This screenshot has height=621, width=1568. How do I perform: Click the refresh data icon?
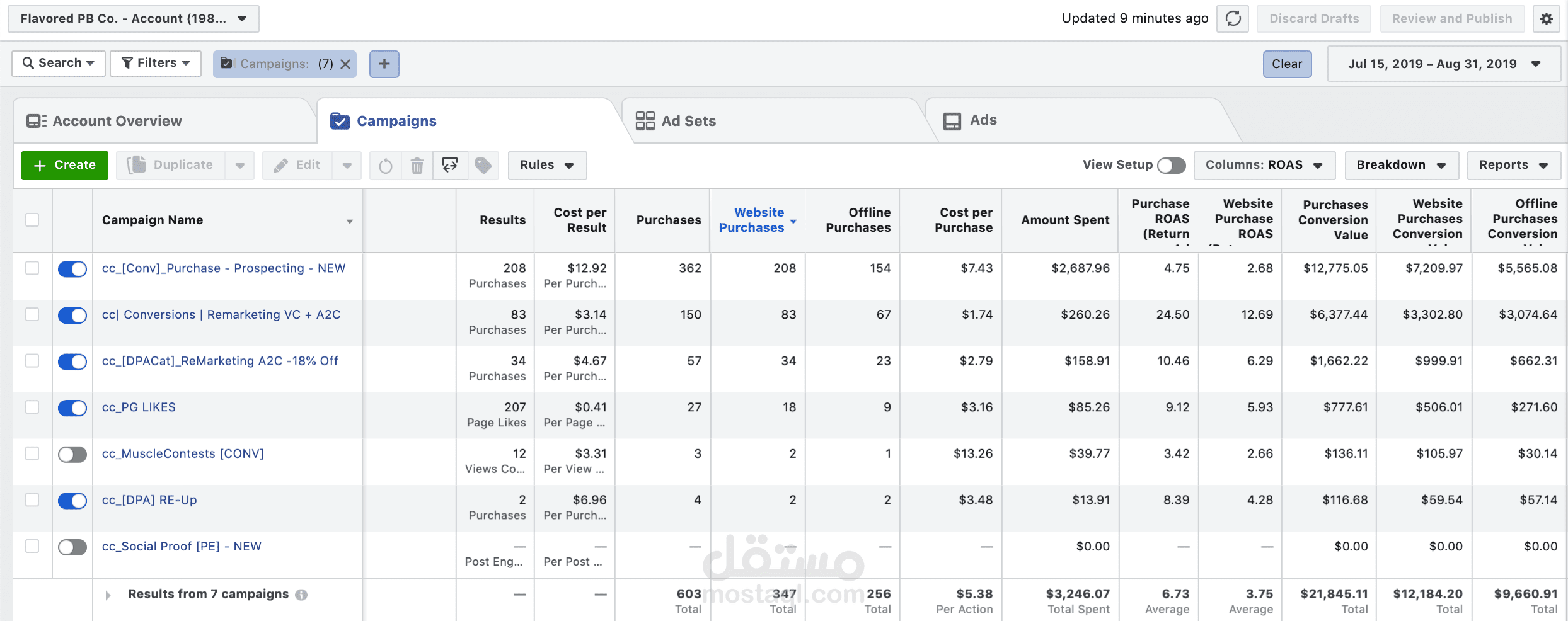(1233, 19)
